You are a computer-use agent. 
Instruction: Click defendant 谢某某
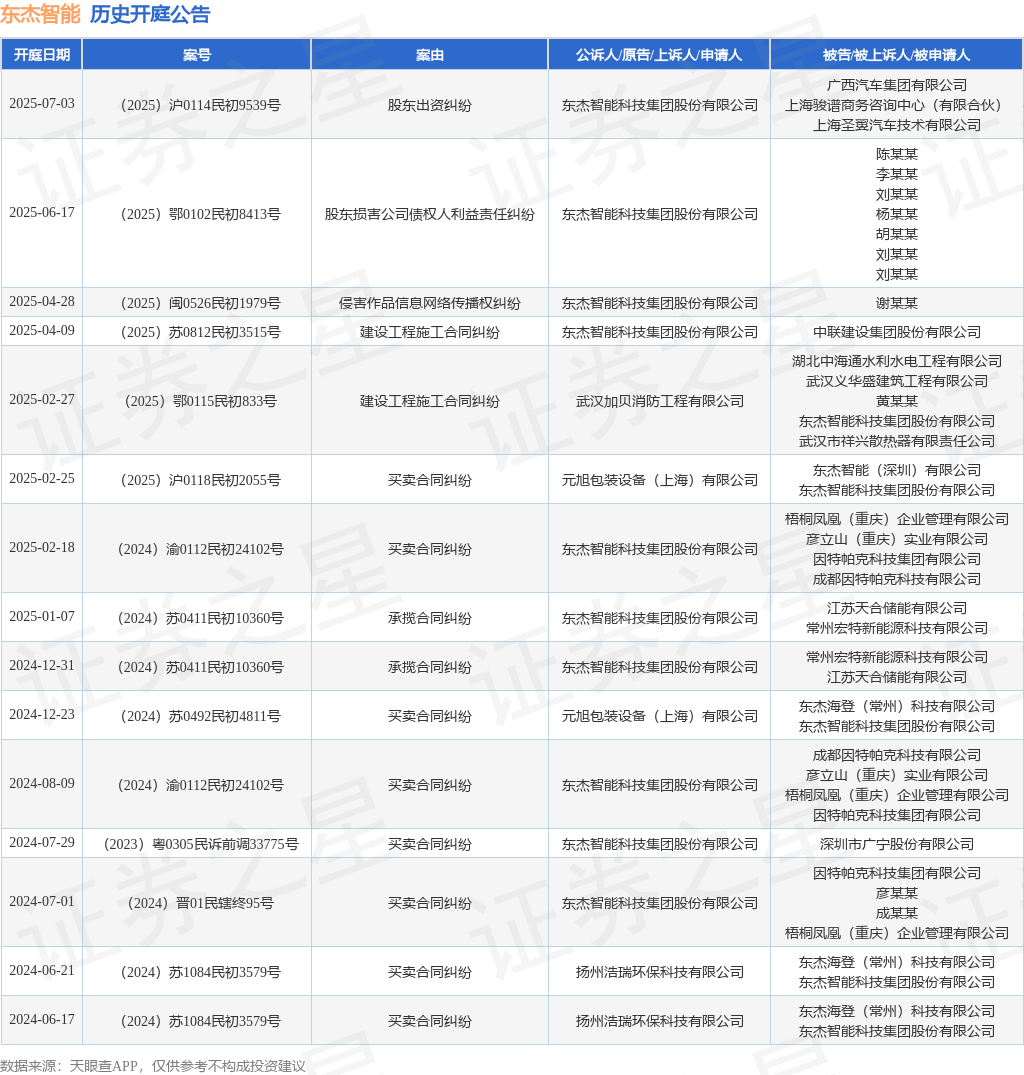[x=897, y=303]
